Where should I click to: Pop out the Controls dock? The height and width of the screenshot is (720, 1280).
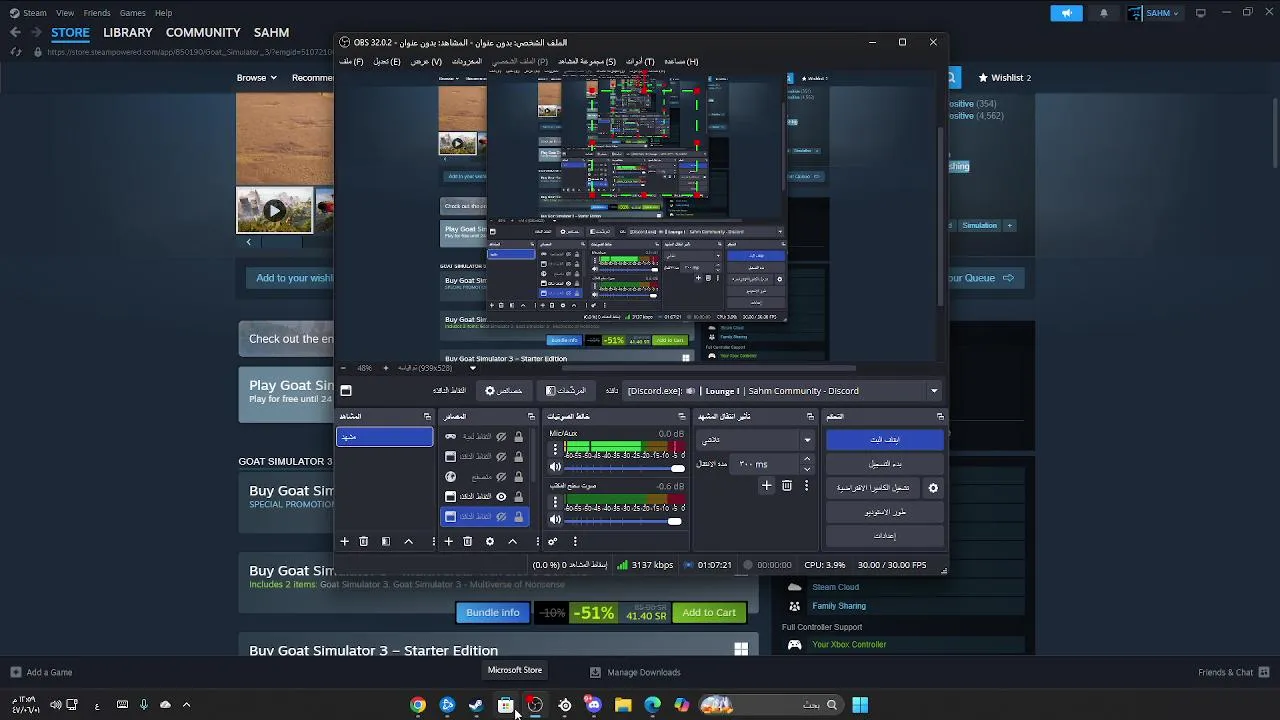tap(940, 416)
